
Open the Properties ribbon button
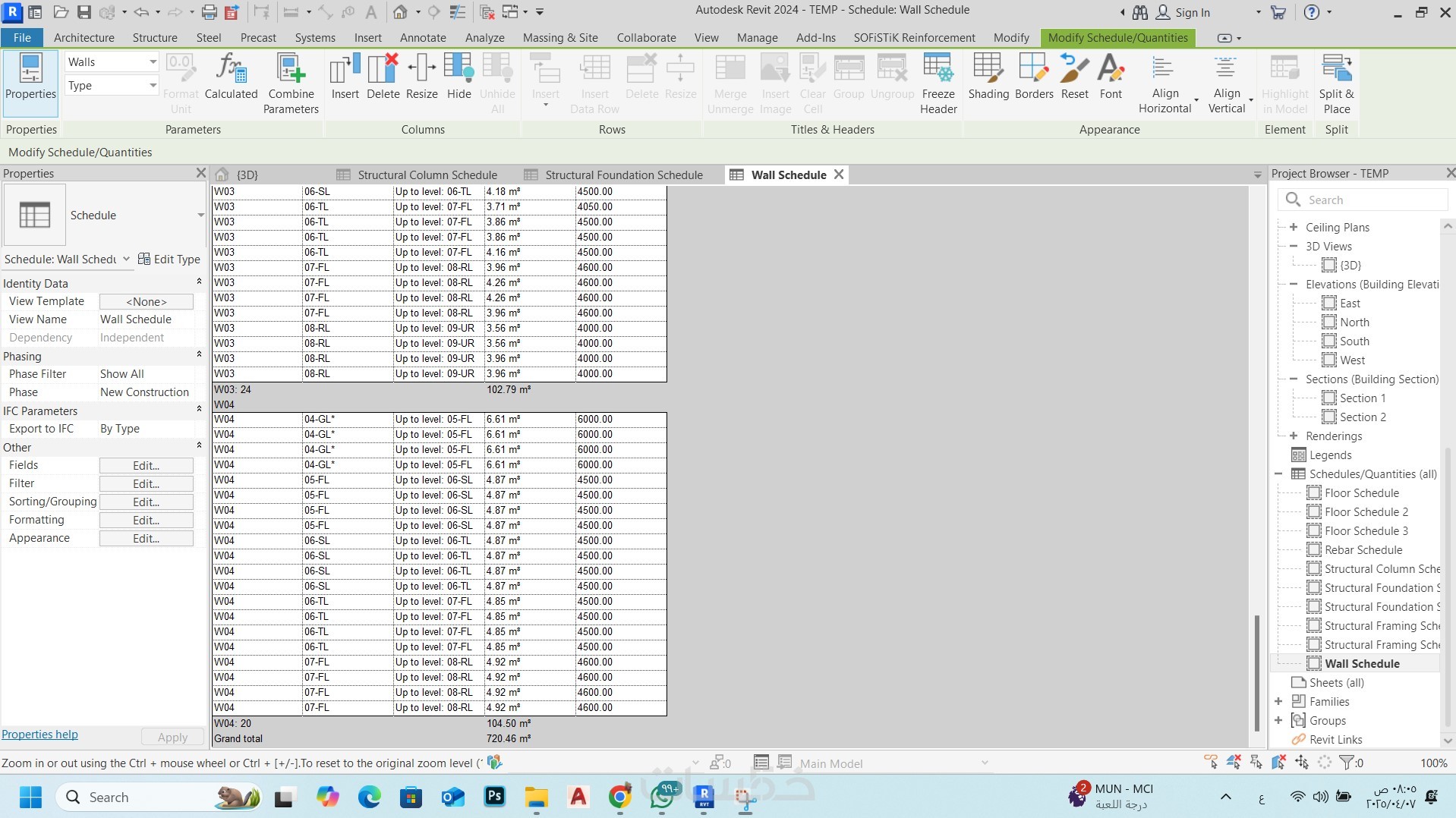pos(30,83)
